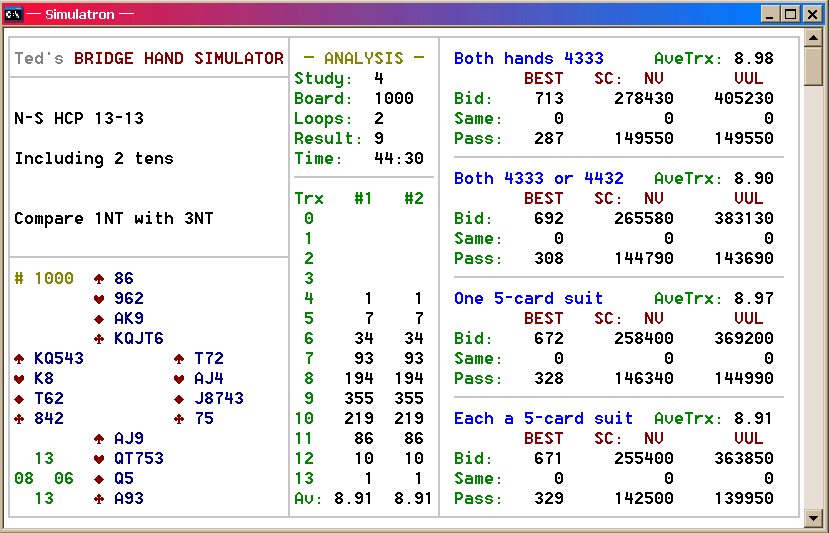Image resolution: width=829 pixels, height=533 pixels.
Task: Close the Simulatron console window
Action: (x=811, y=14)
